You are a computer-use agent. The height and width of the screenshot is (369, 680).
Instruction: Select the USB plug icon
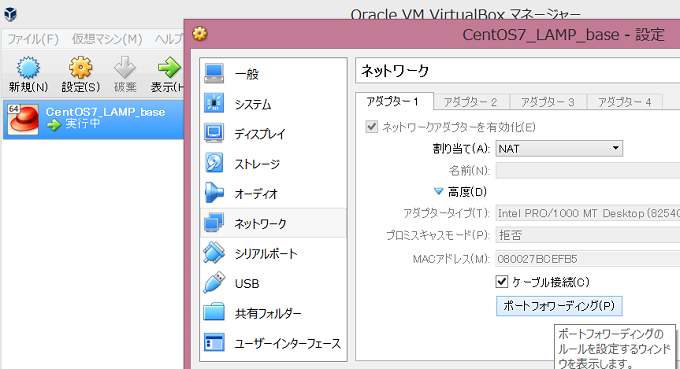coord(214,283)
